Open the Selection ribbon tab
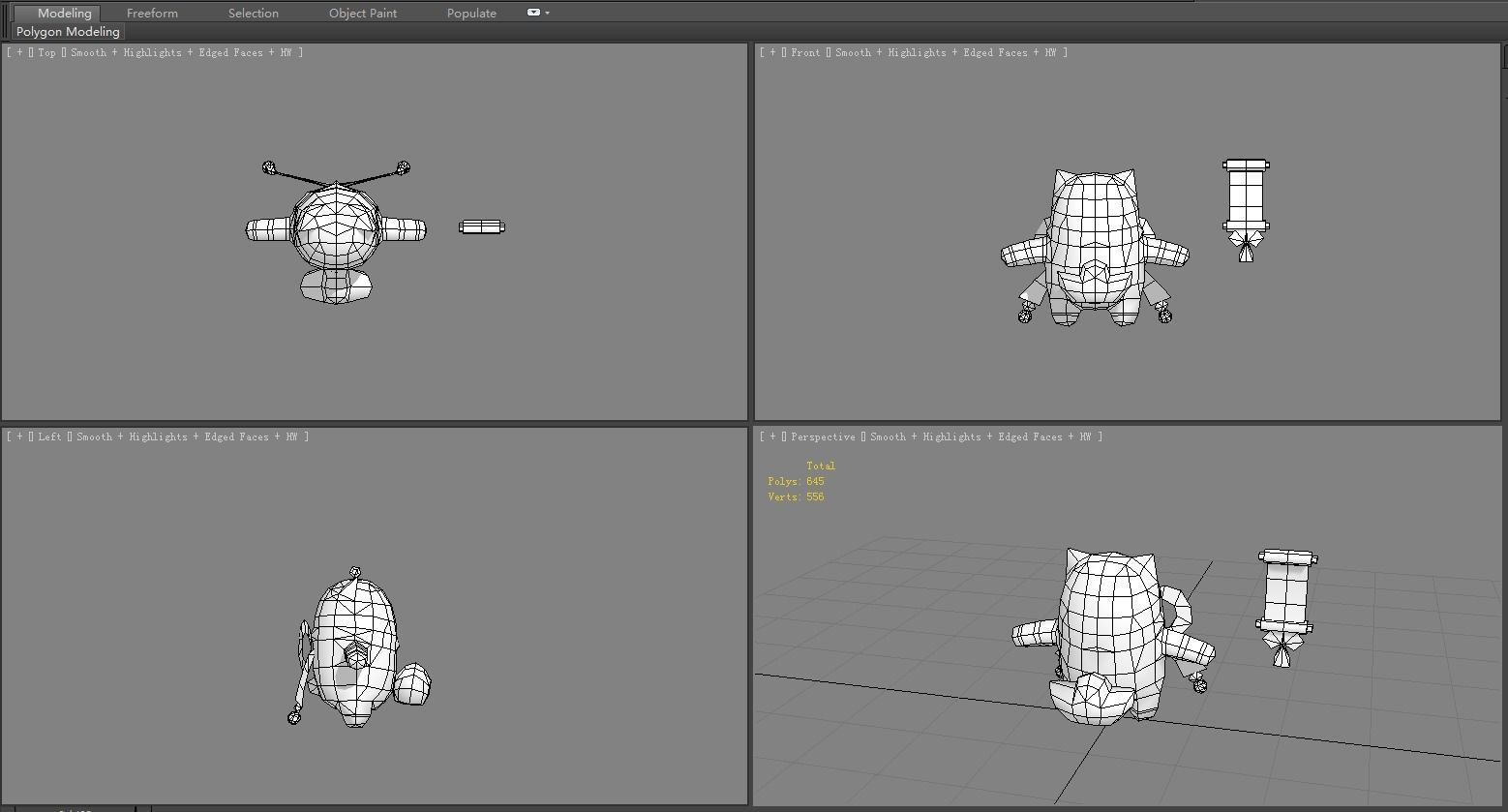This screenshot has width=1508, height=812. 253,14
